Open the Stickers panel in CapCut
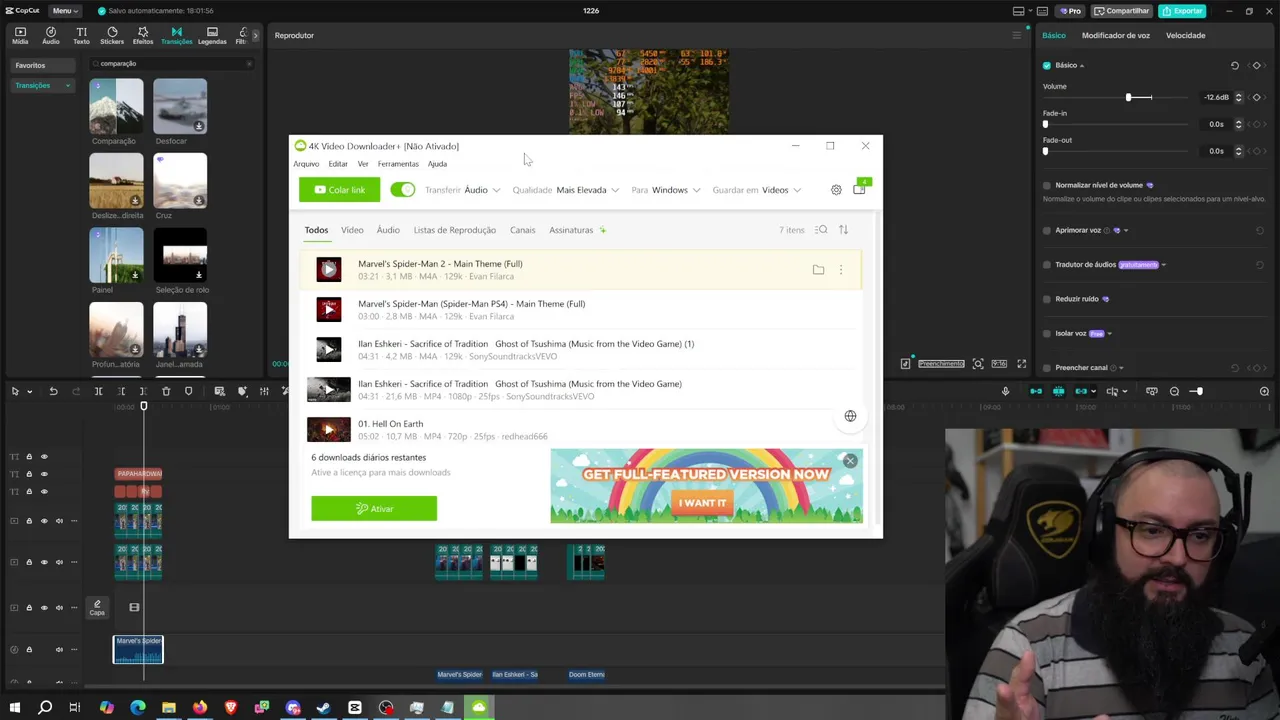The width and height of the screenshot is (1280, 720). coord(112,35)
